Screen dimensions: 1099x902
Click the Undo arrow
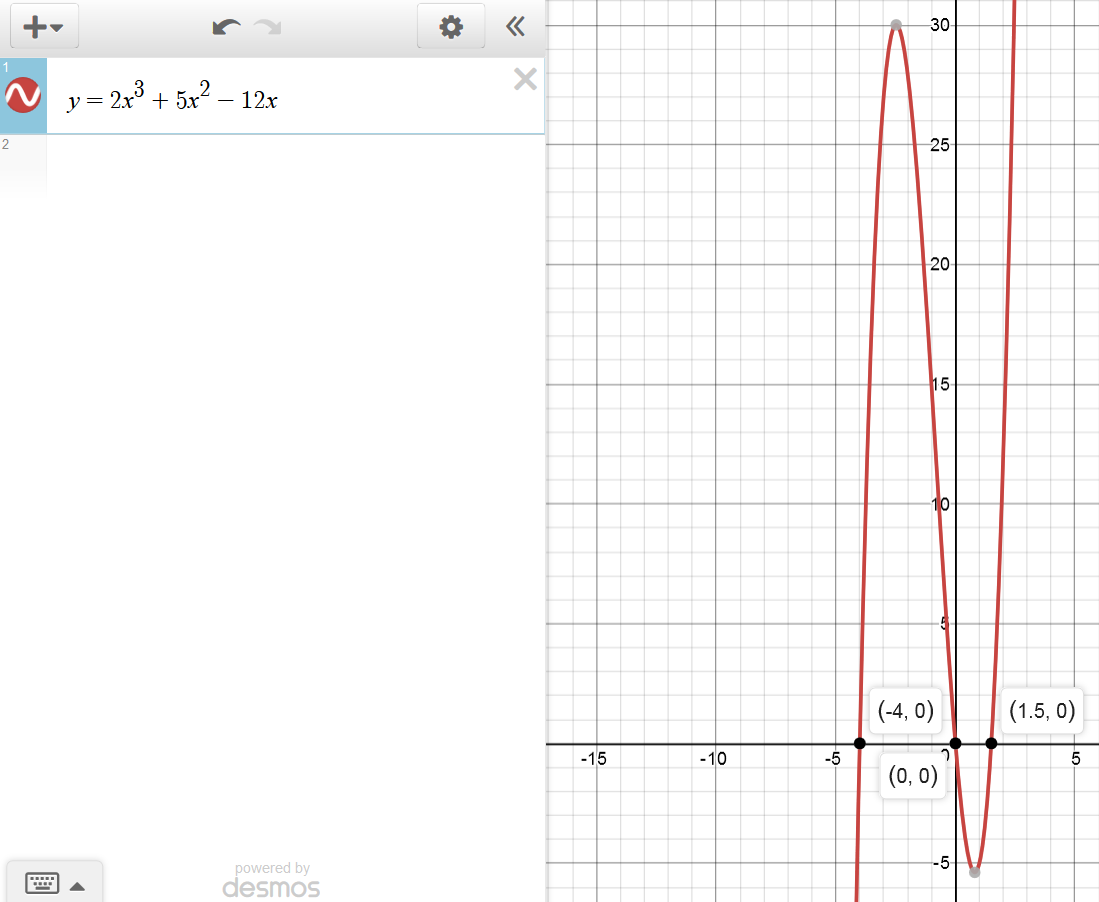click(x=226, y=27)
